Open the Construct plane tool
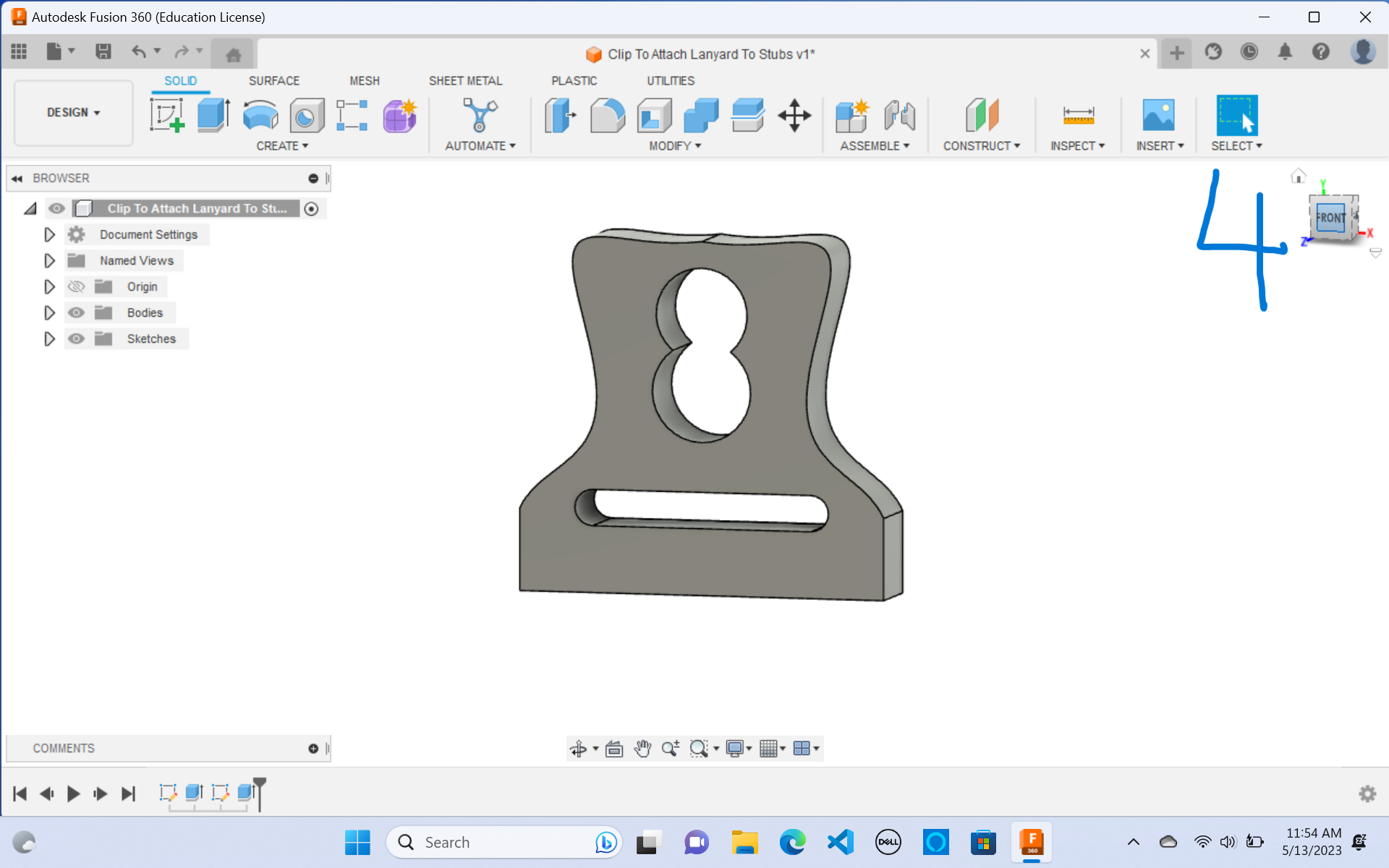The image size is (1389, 868). 981,116
